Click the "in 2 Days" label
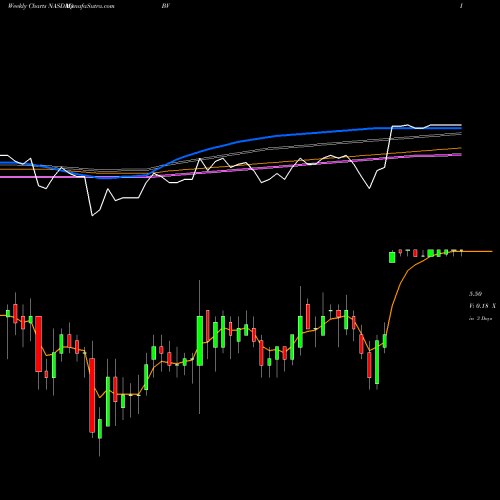Screen dimensions: 500x500 (481, 318)
